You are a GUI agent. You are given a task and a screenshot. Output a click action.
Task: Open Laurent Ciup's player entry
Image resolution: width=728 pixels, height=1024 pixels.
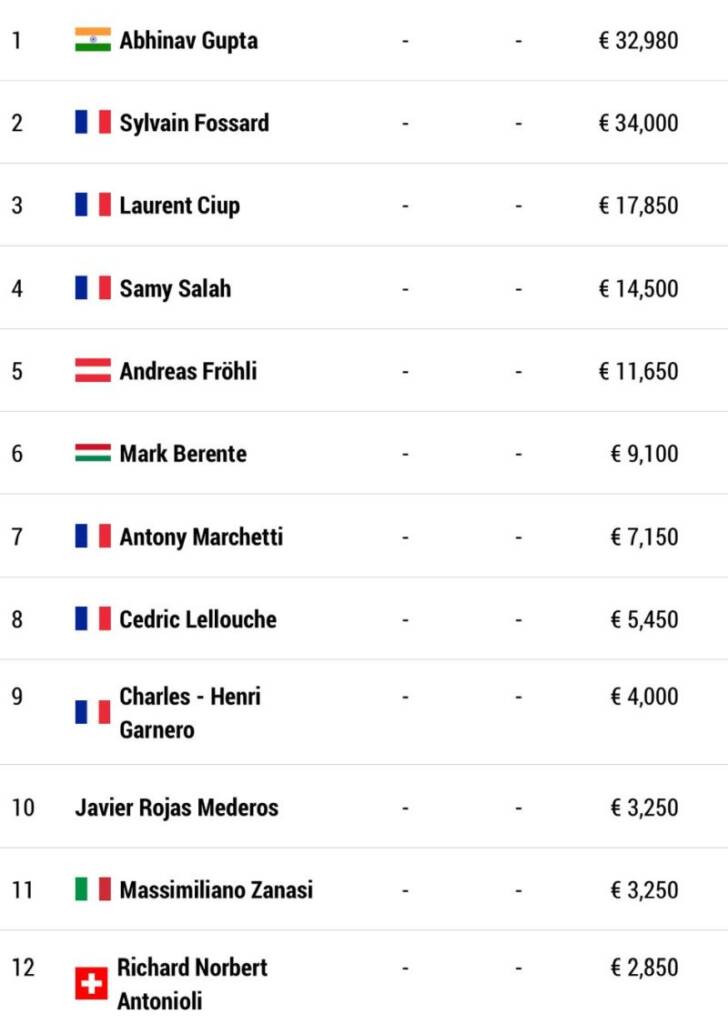tap(180, 206)
